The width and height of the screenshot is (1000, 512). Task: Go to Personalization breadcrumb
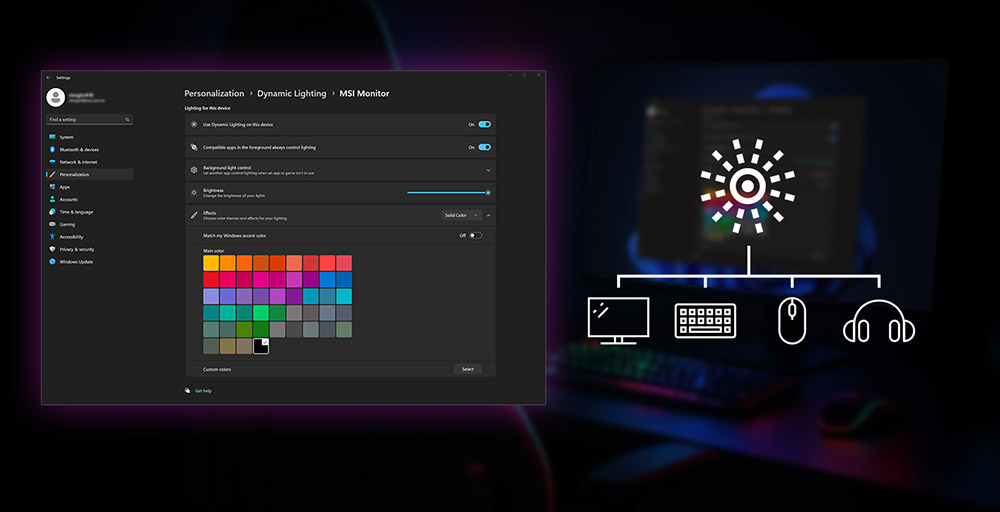(x=214, y=93)
